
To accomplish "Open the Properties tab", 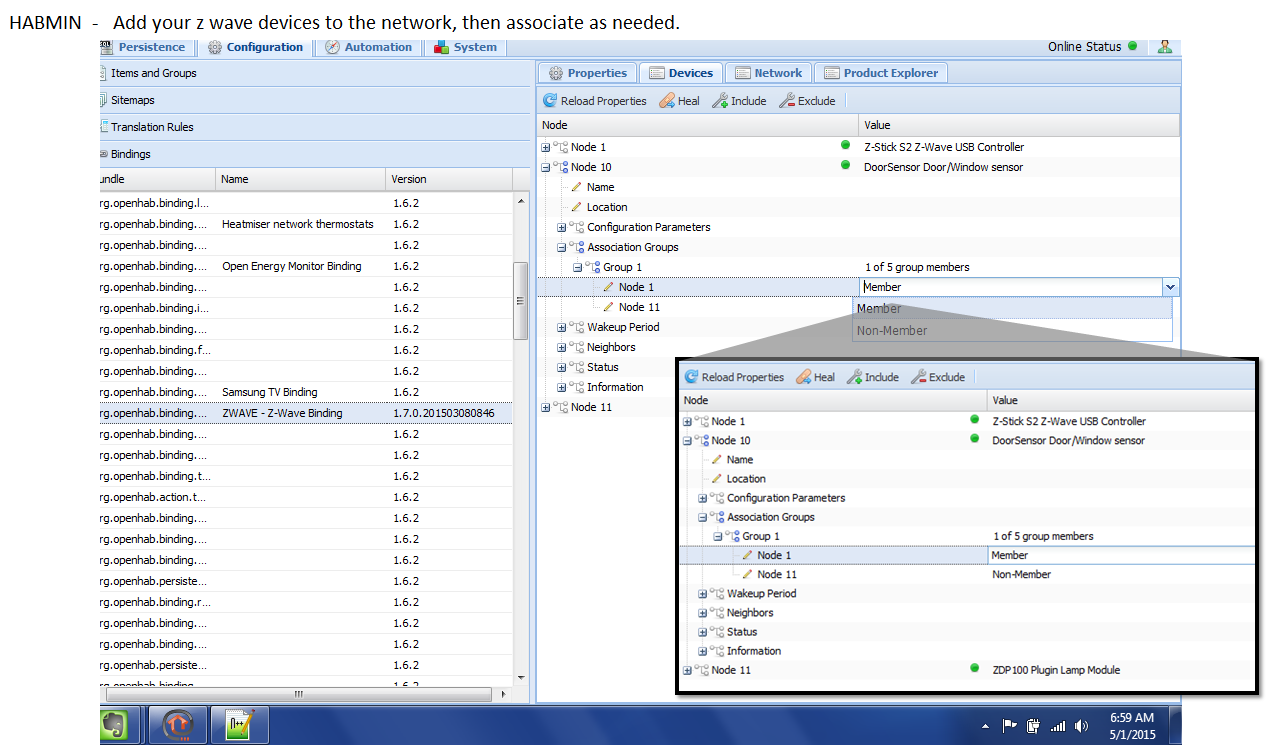I will (588, 73).
